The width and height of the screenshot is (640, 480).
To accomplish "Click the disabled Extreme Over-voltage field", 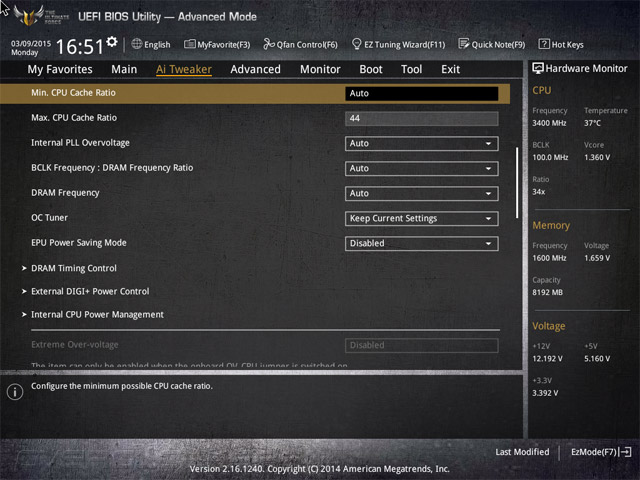I will pos(422,345).
